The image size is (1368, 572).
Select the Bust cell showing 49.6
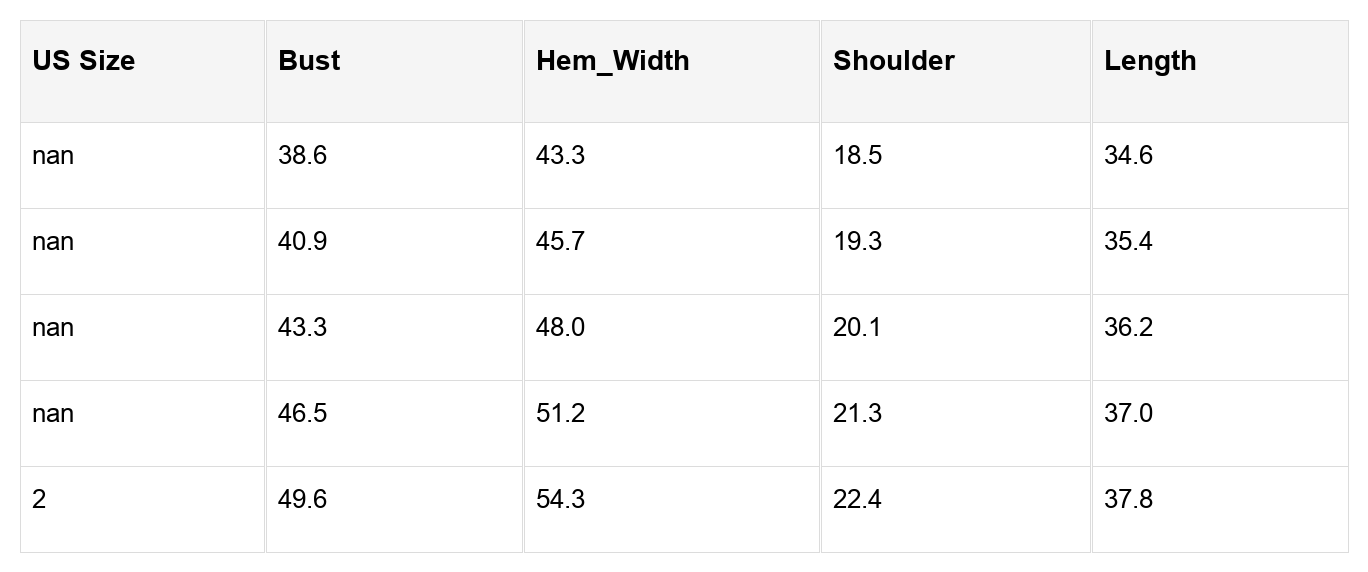(x=302, y=500)
